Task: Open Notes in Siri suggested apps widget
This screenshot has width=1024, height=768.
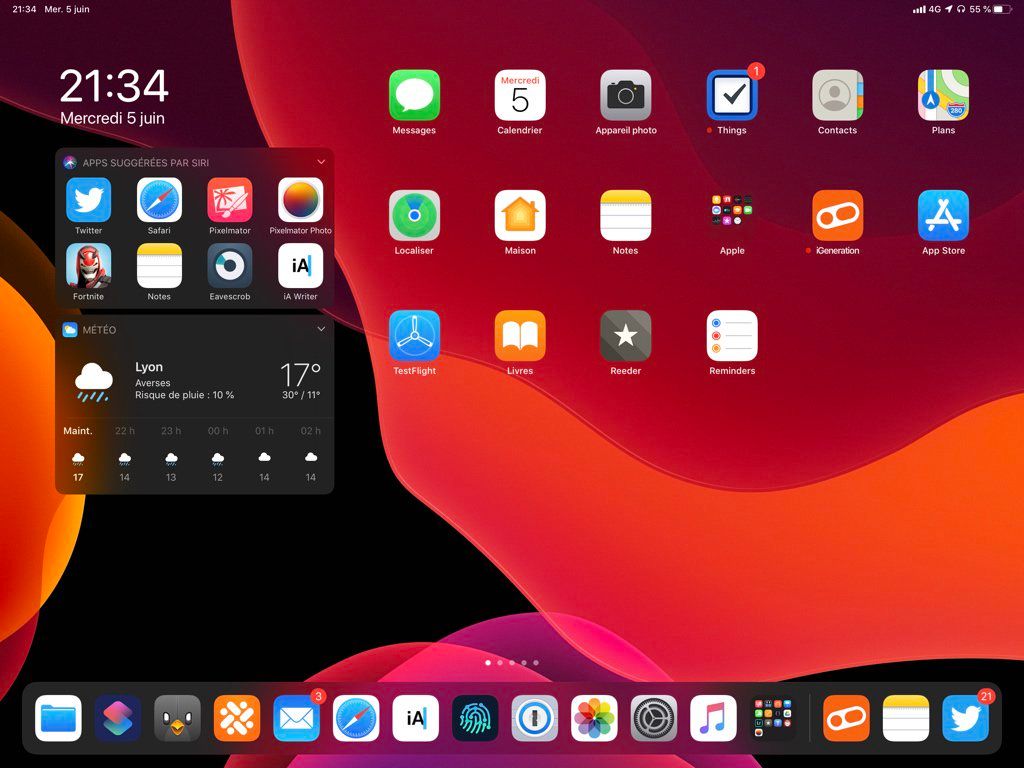Action: (159, 266)
